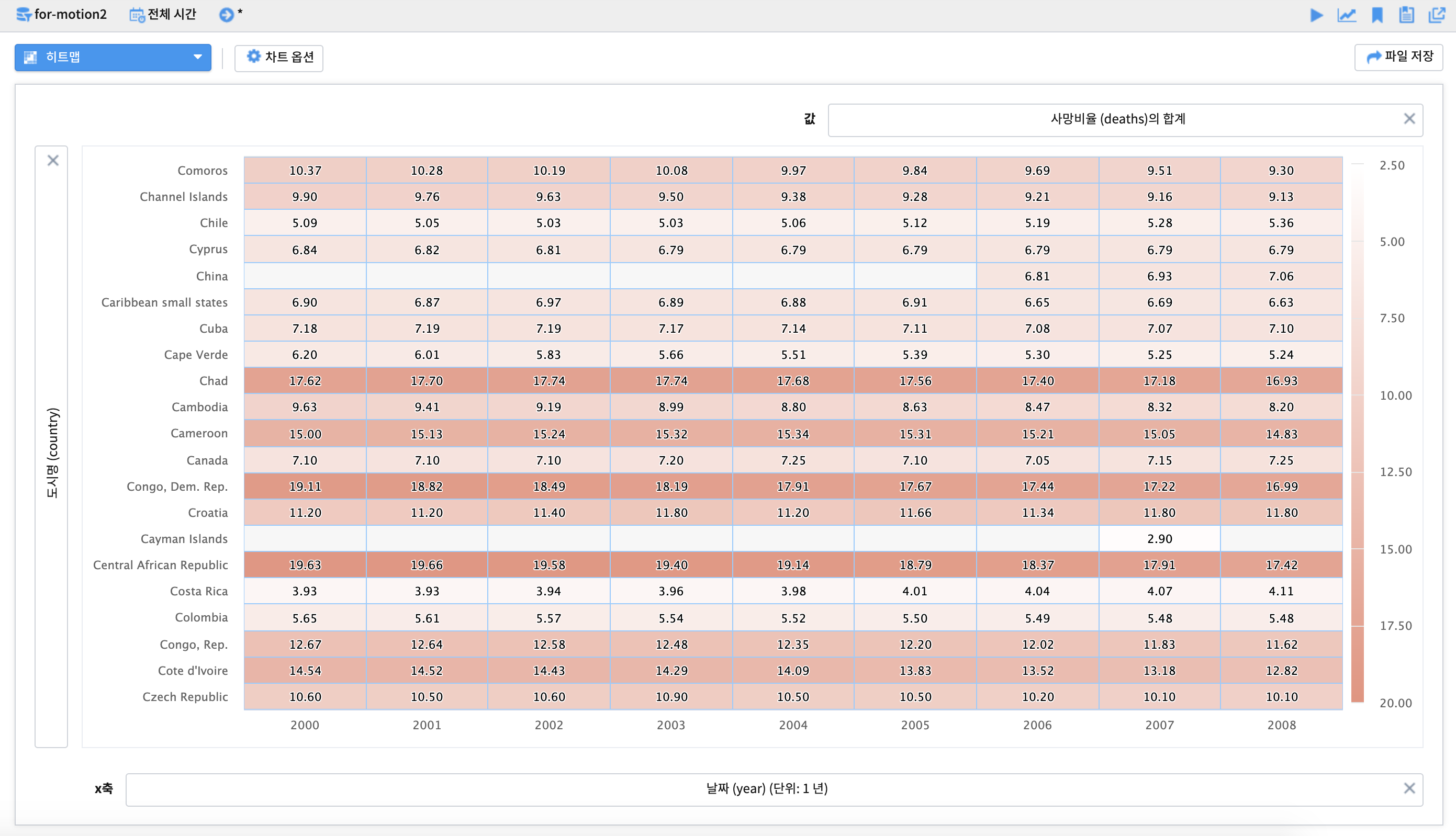The image size is (1456, 836).
Task: Click cell 17.62 in Chad row
Action: (x=305, y=381)
